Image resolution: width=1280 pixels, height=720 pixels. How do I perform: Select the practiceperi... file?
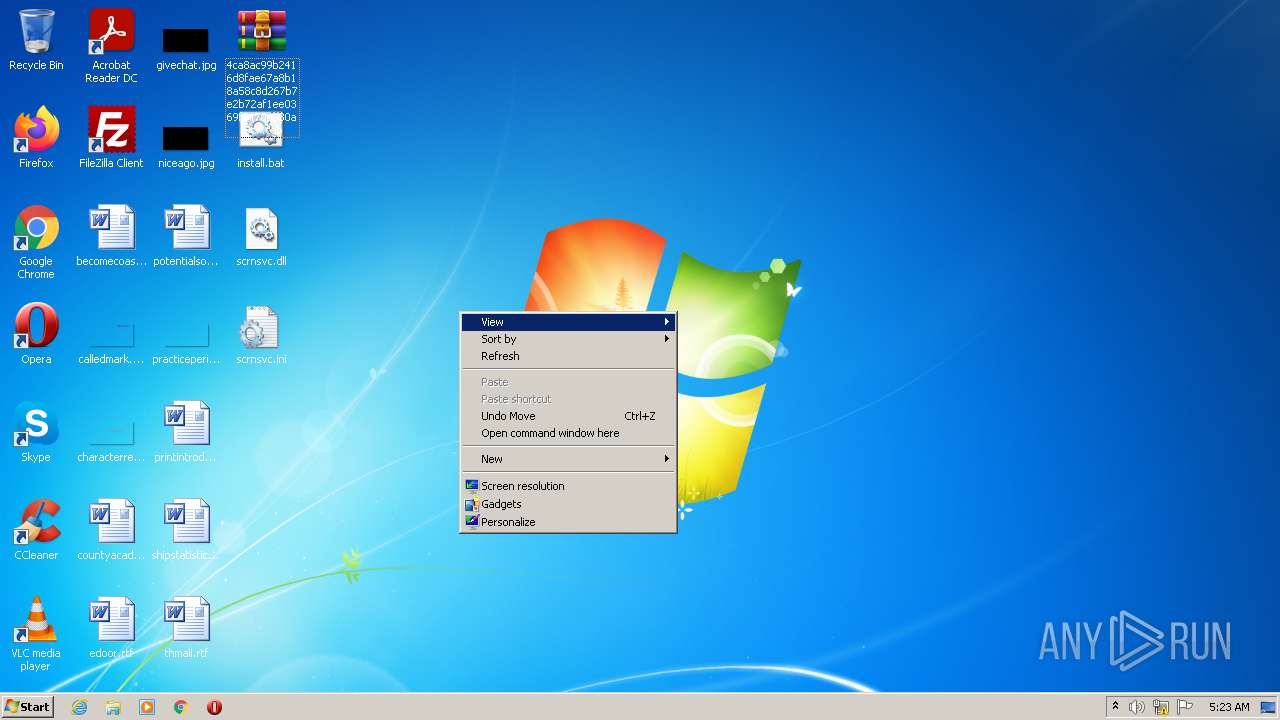[x=186, y=343]
